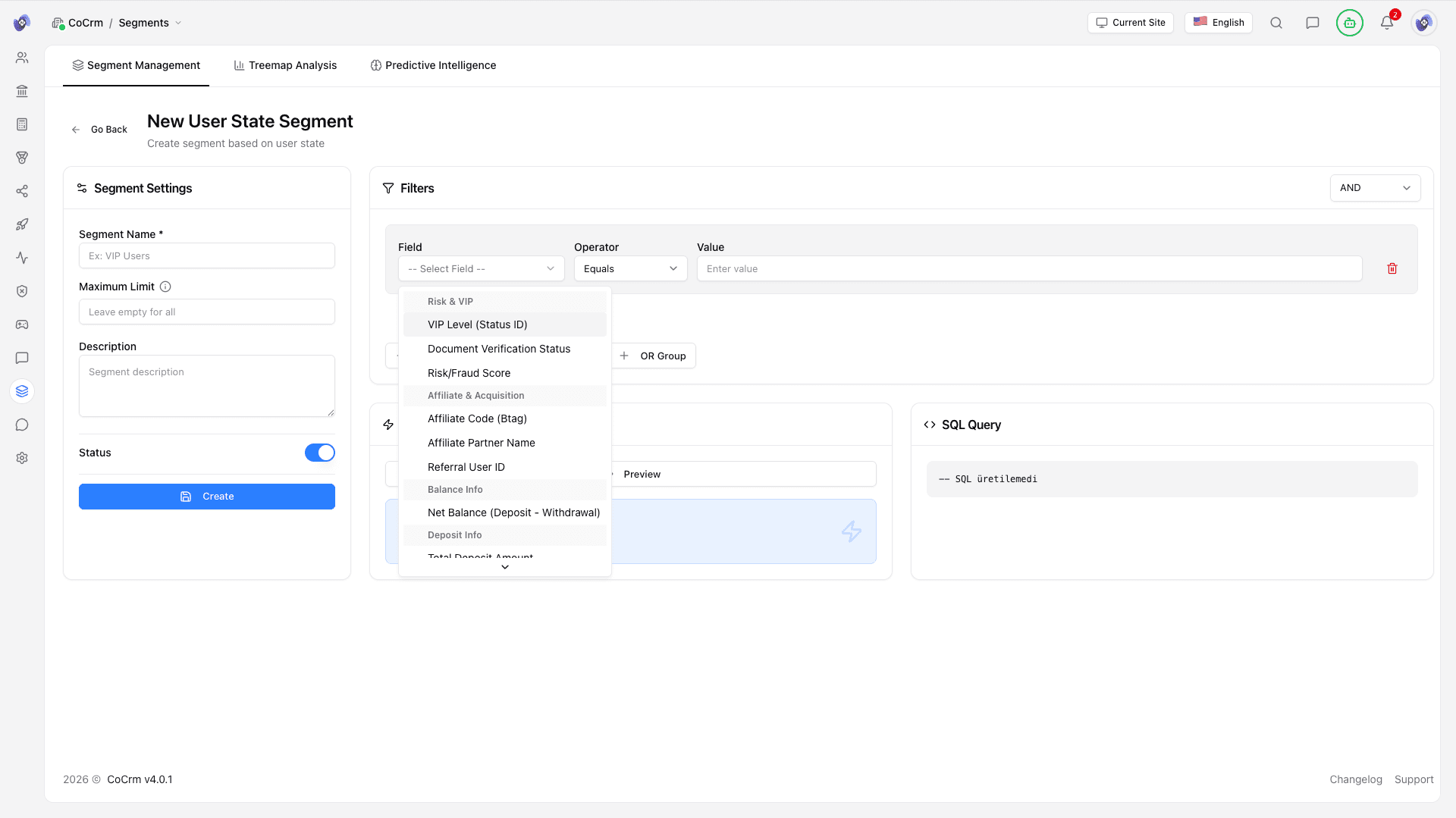1456x818 pixels.
Task: Click the shield icon in the left sidebar
Action: 22,291
